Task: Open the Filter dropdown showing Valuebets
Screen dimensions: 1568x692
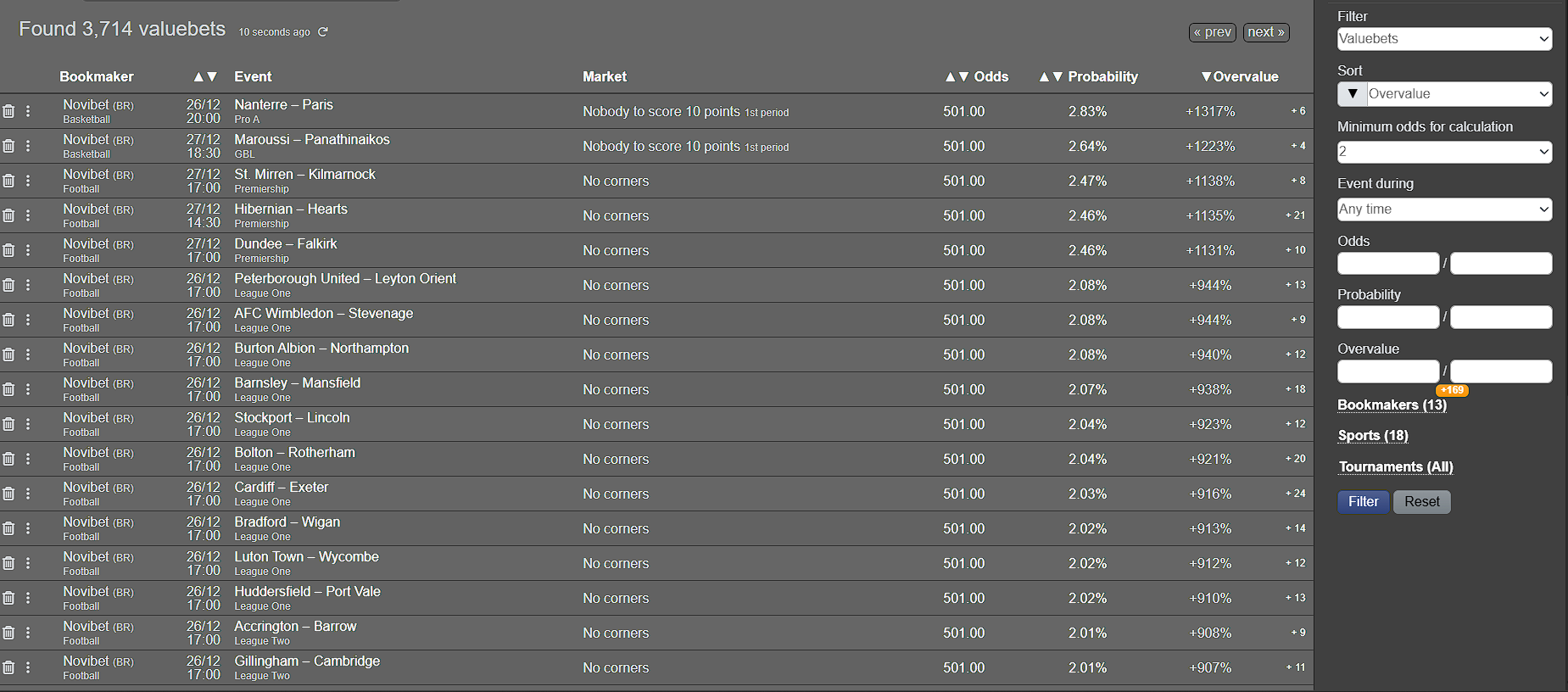Action: pyautogui.click(x=1443, y=39)
